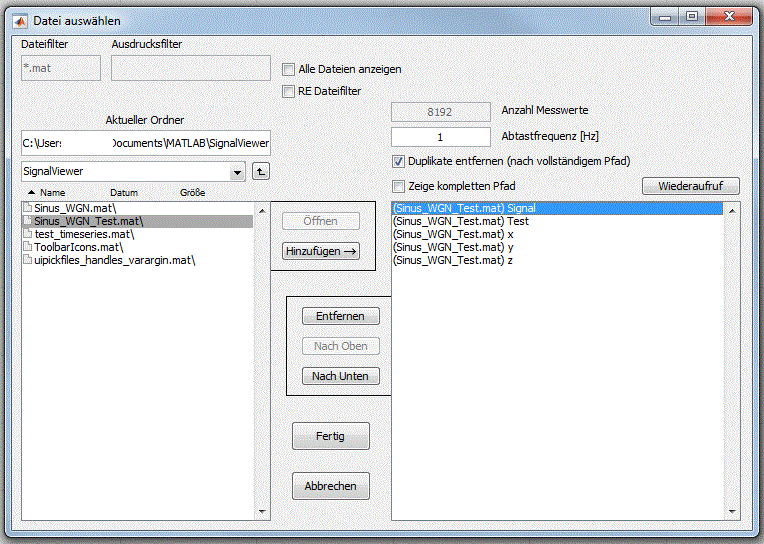The width and height of the screenshot is (764, 544).
Task: Click the MATLAB icon in title bar
Action: 19,19
